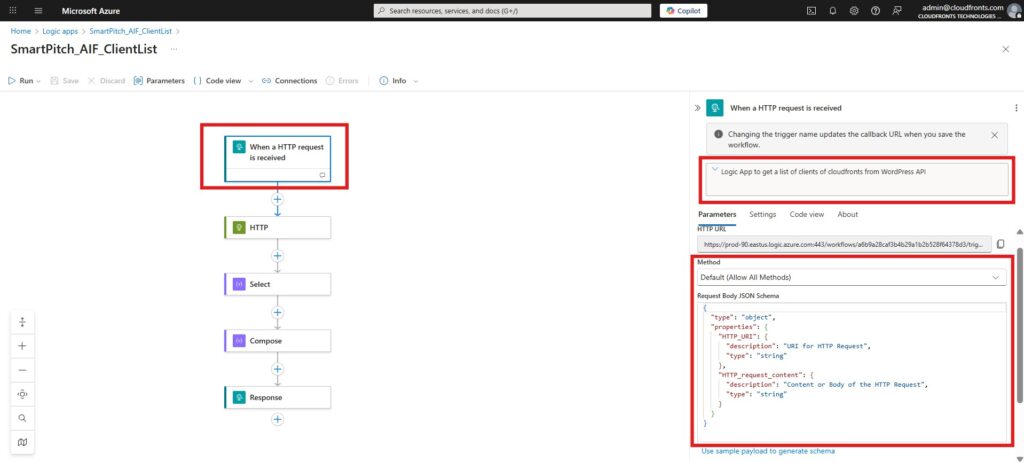This screenshot has width=1024, height=462.
Task: Click the Azure search resources field
Action: pyautogui.click(x=510, y=11)
